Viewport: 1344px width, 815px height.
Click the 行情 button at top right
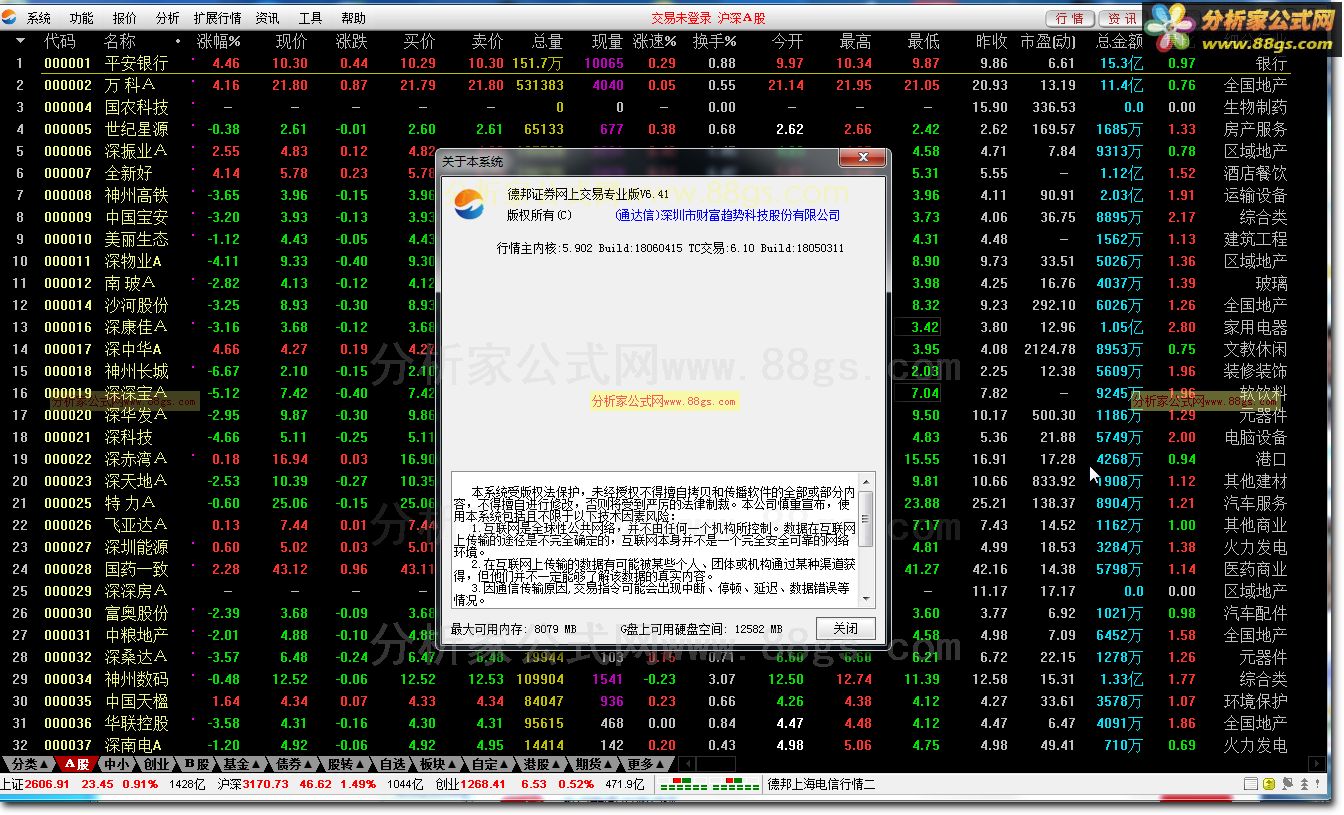point(1070,18)
